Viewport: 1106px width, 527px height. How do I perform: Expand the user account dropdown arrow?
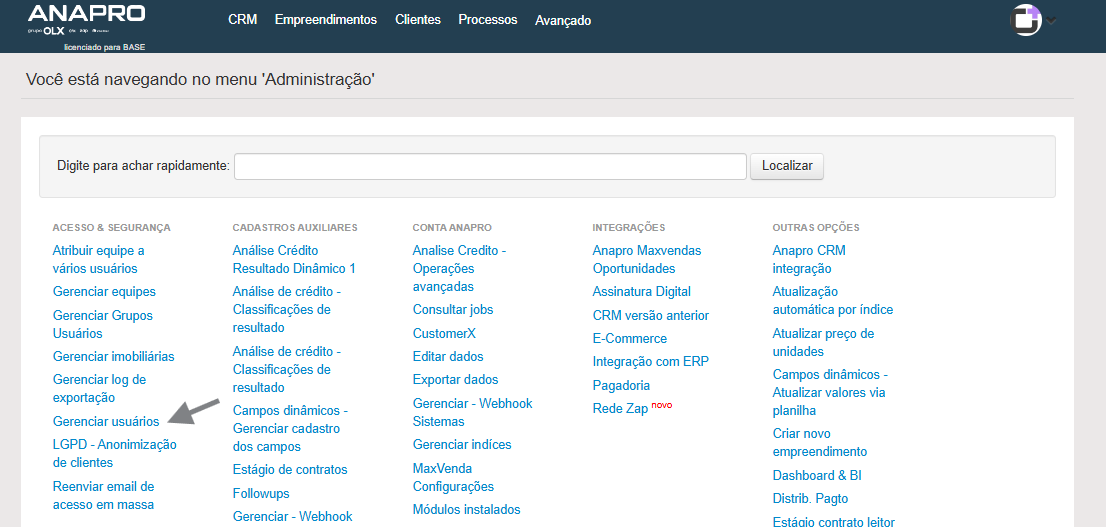click(x=1051, y=21)
